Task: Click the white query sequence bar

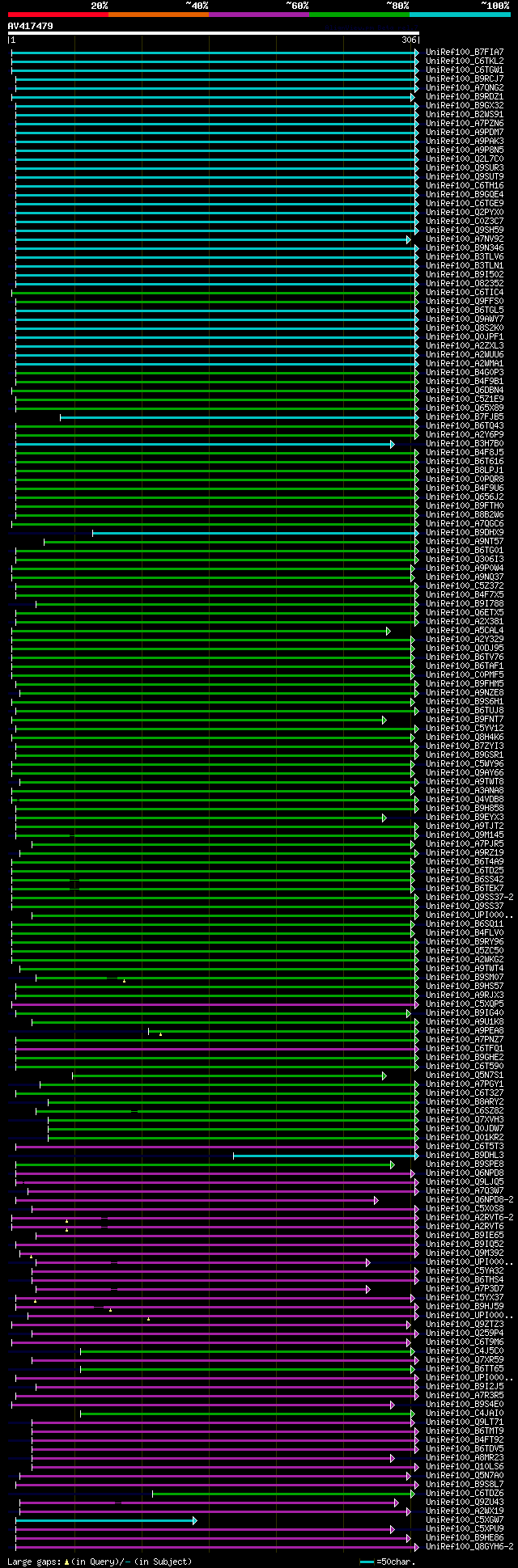Action: pos(213,33)
